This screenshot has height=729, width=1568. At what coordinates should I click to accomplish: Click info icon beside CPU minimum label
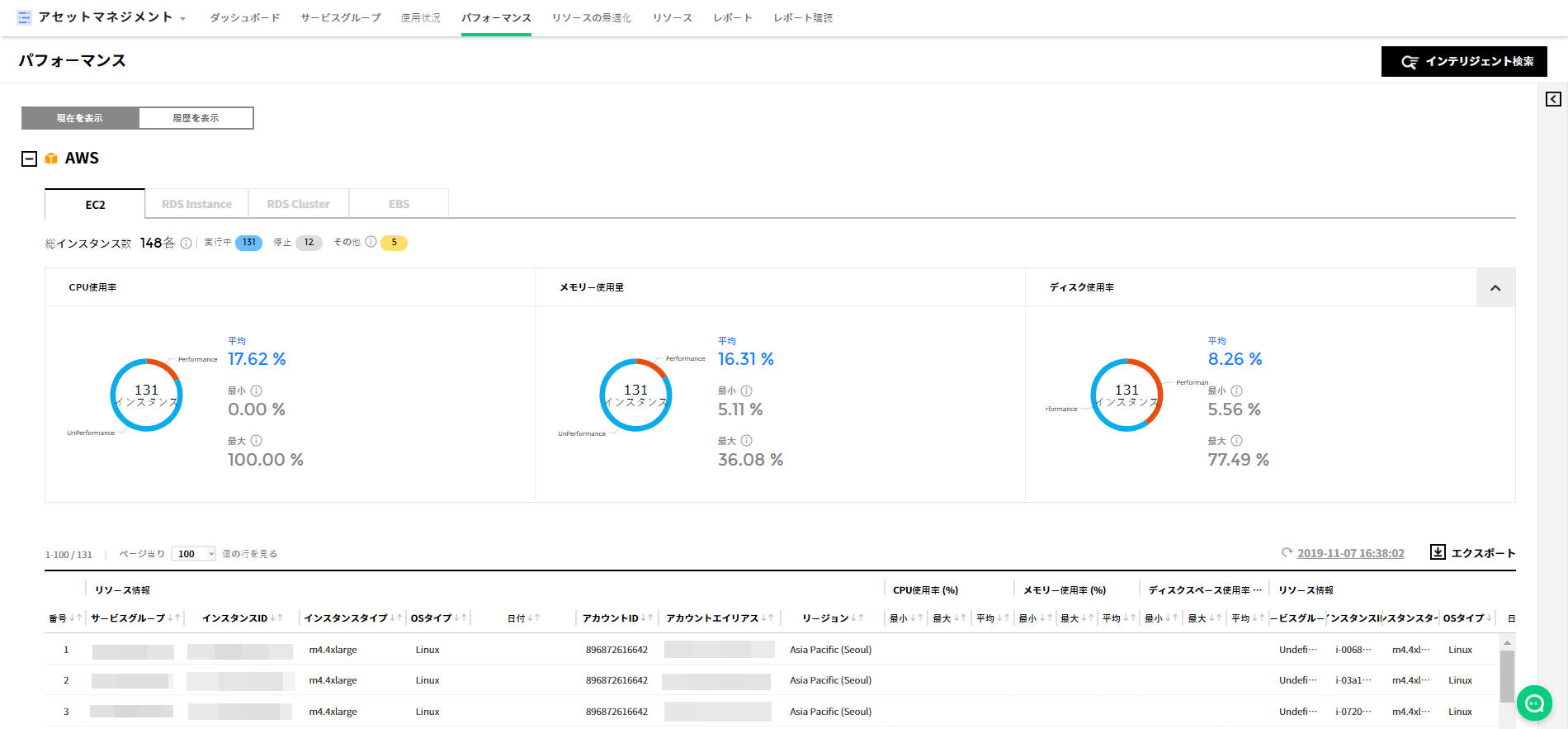pyautogui.click(x=257, y=391)
